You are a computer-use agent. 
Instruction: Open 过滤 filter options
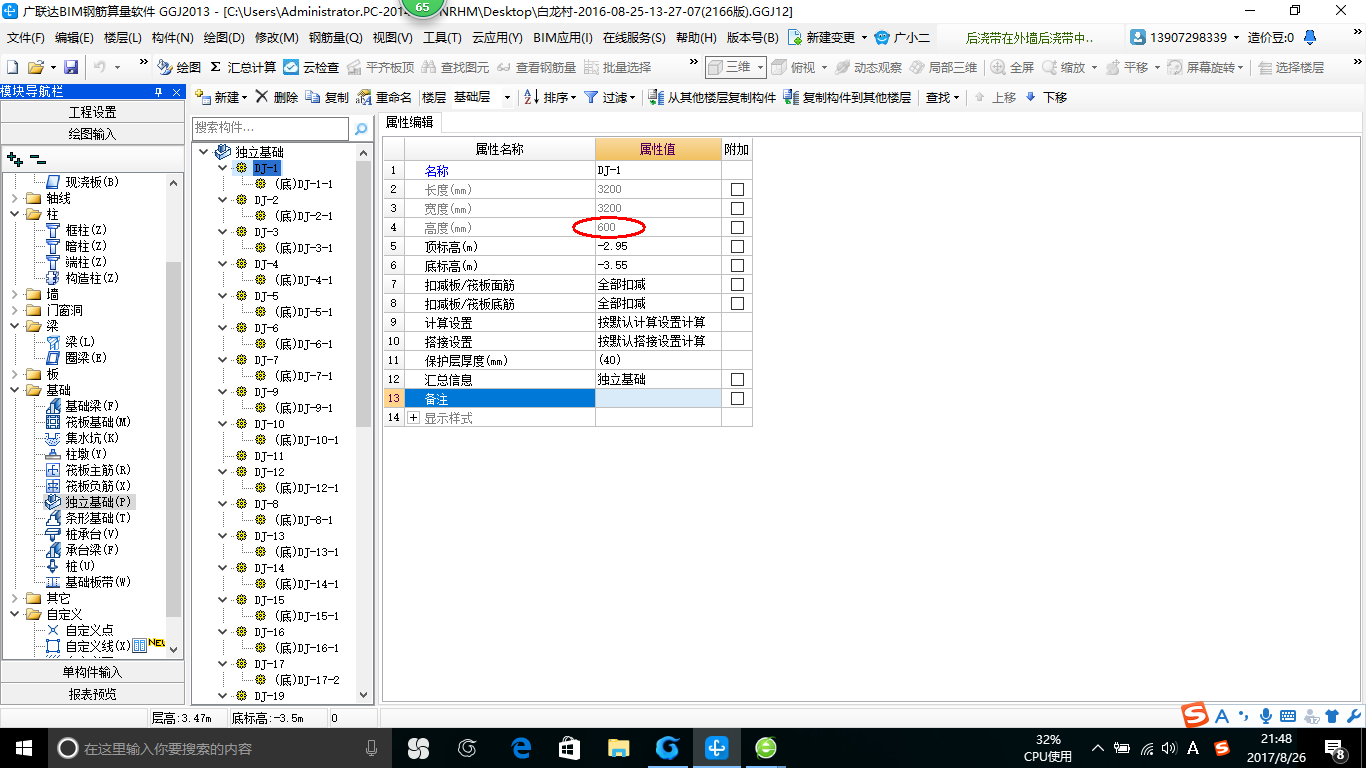click(610, 97)
